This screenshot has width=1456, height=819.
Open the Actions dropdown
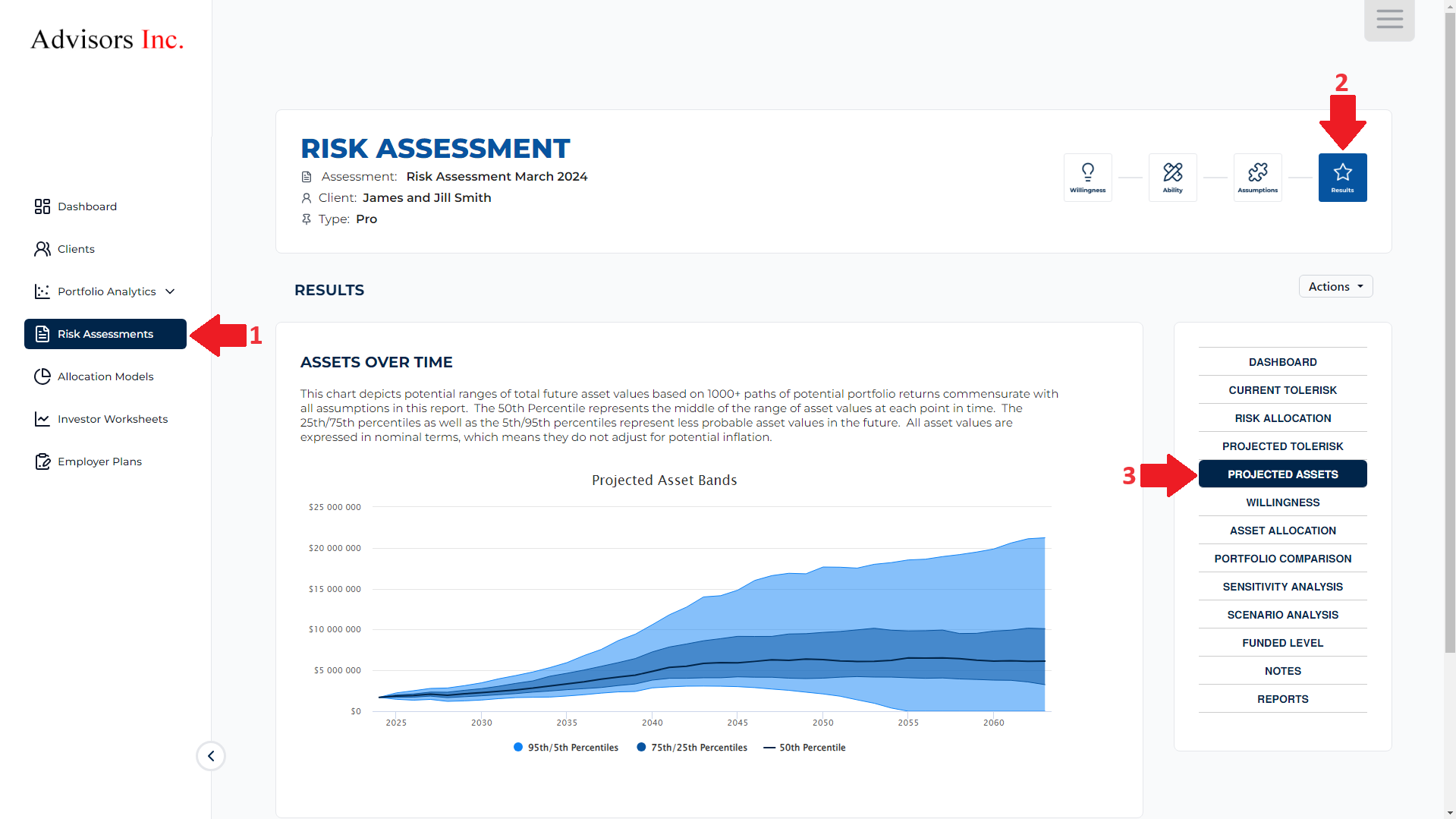[x=1335, y=286]
